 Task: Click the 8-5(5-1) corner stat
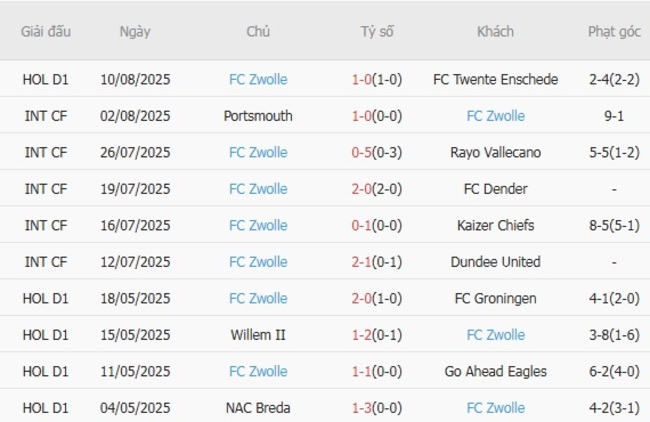coord(614,225)
